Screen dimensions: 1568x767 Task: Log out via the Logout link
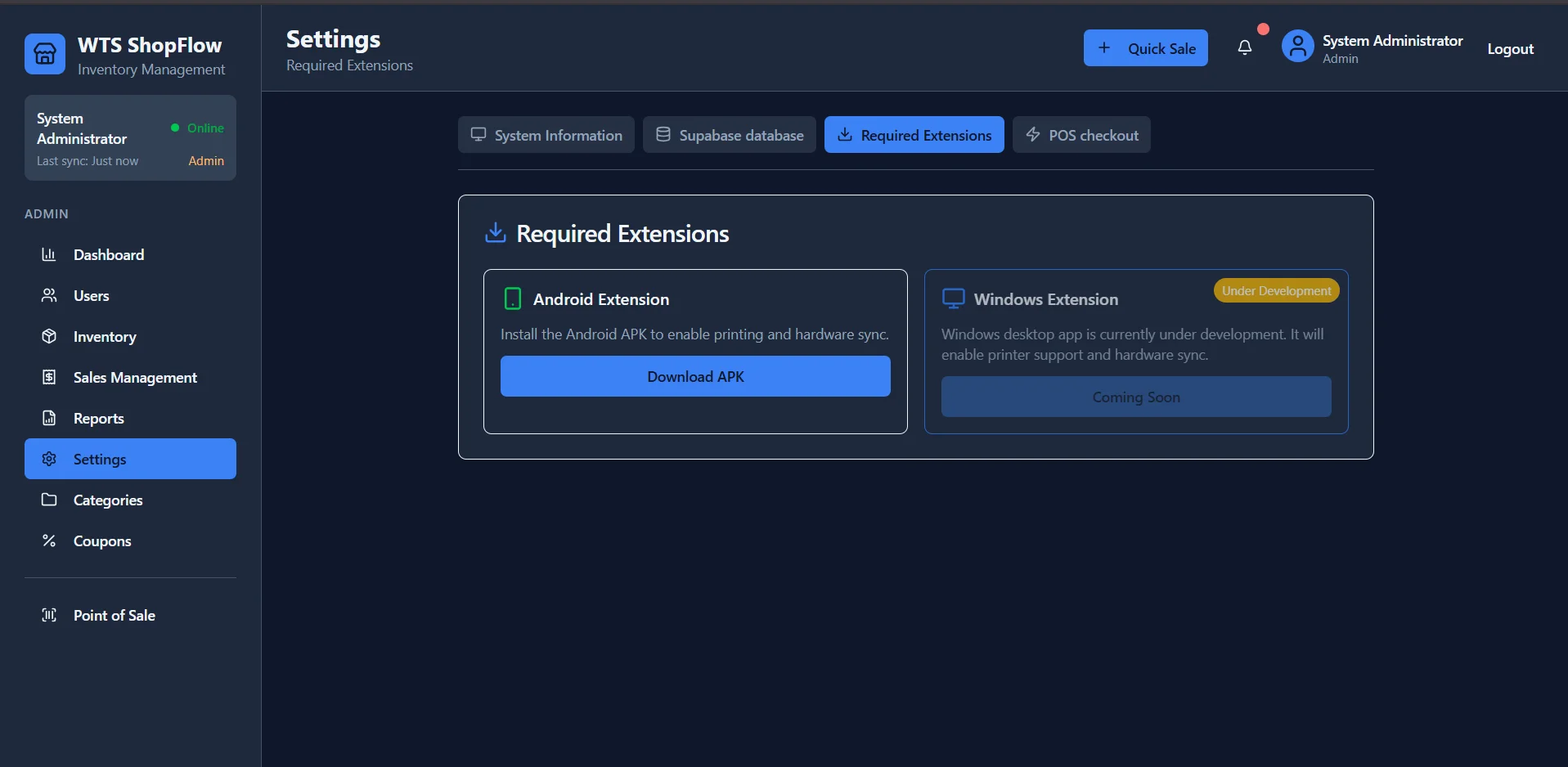pyautogui.click(x=1510, y=49)
